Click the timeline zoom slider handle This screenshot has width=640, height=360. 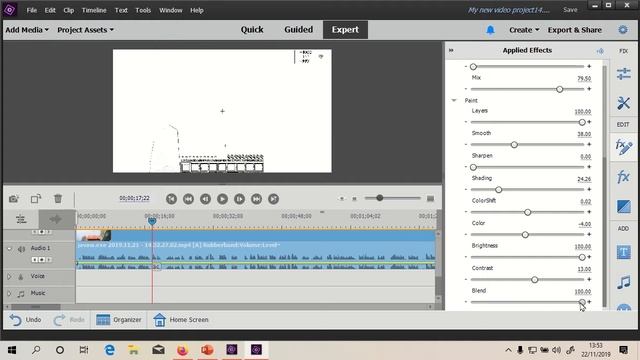[380, 198]
